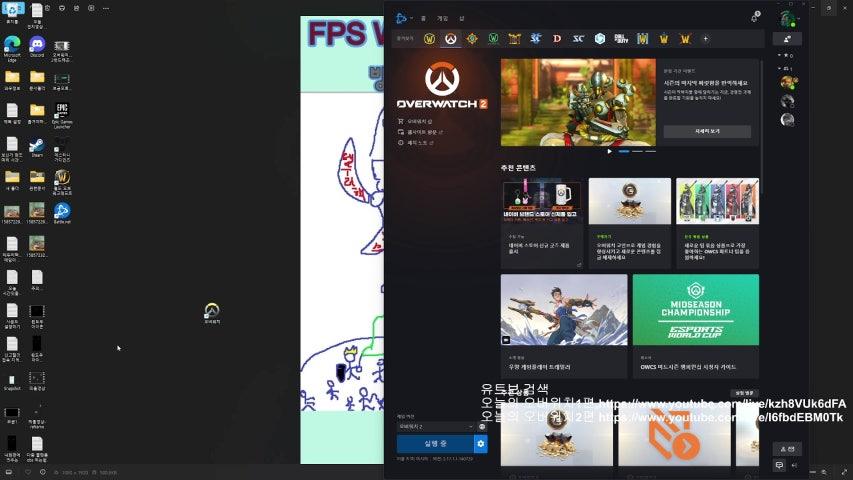Open game settings gear beside play button
The height and width of the screenshot is (480, 853).
click(x=481, y=444)
